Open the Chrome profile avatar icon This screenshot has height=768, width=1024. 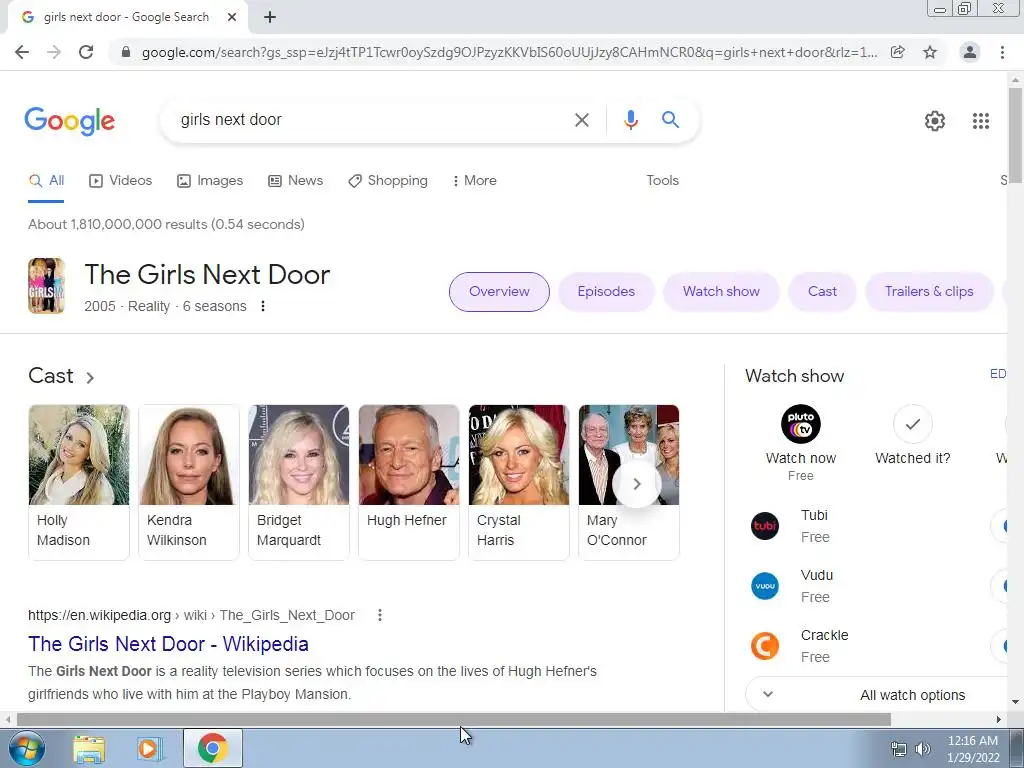coord(970,52)
